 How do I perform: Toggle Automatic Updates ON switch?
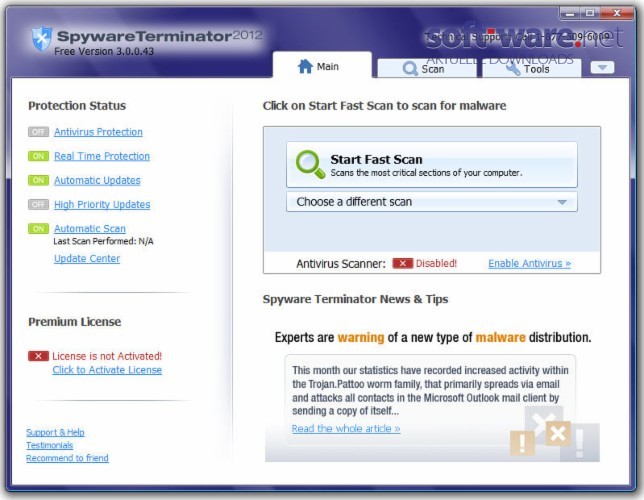tap(39, 180)
